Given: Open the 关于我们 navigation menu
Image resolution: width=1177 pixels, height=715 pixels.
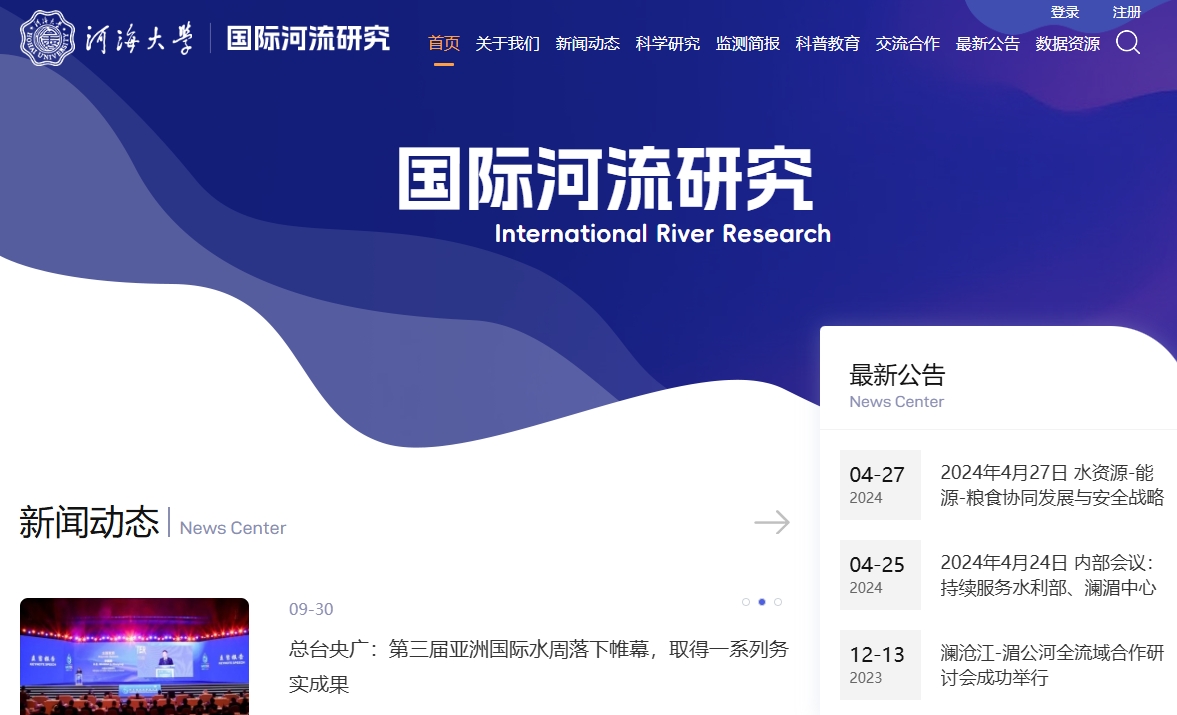Looking at the screenshot, I should coord(507,43).
